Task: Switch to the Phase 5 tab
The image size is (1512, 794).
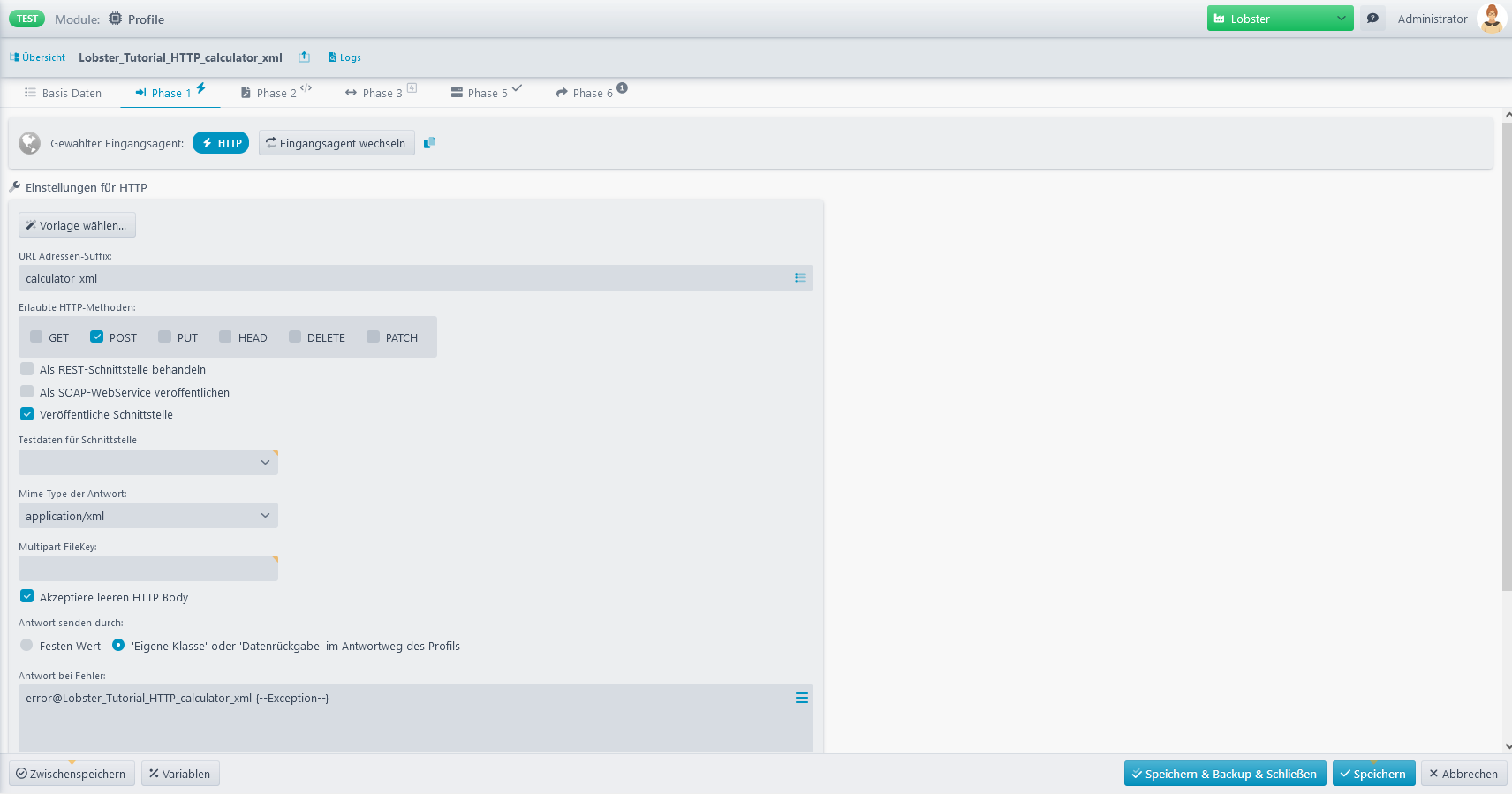Action: click(487, 93)
